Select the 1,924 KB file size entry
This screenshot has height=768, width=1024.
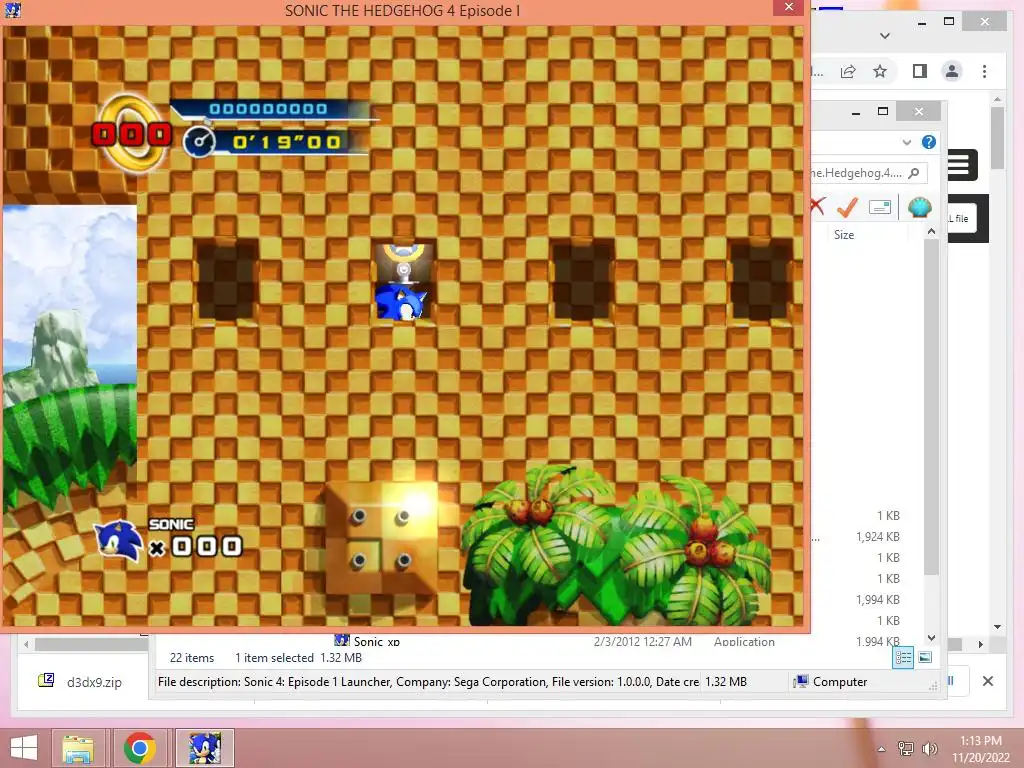[x=878, y=537]
